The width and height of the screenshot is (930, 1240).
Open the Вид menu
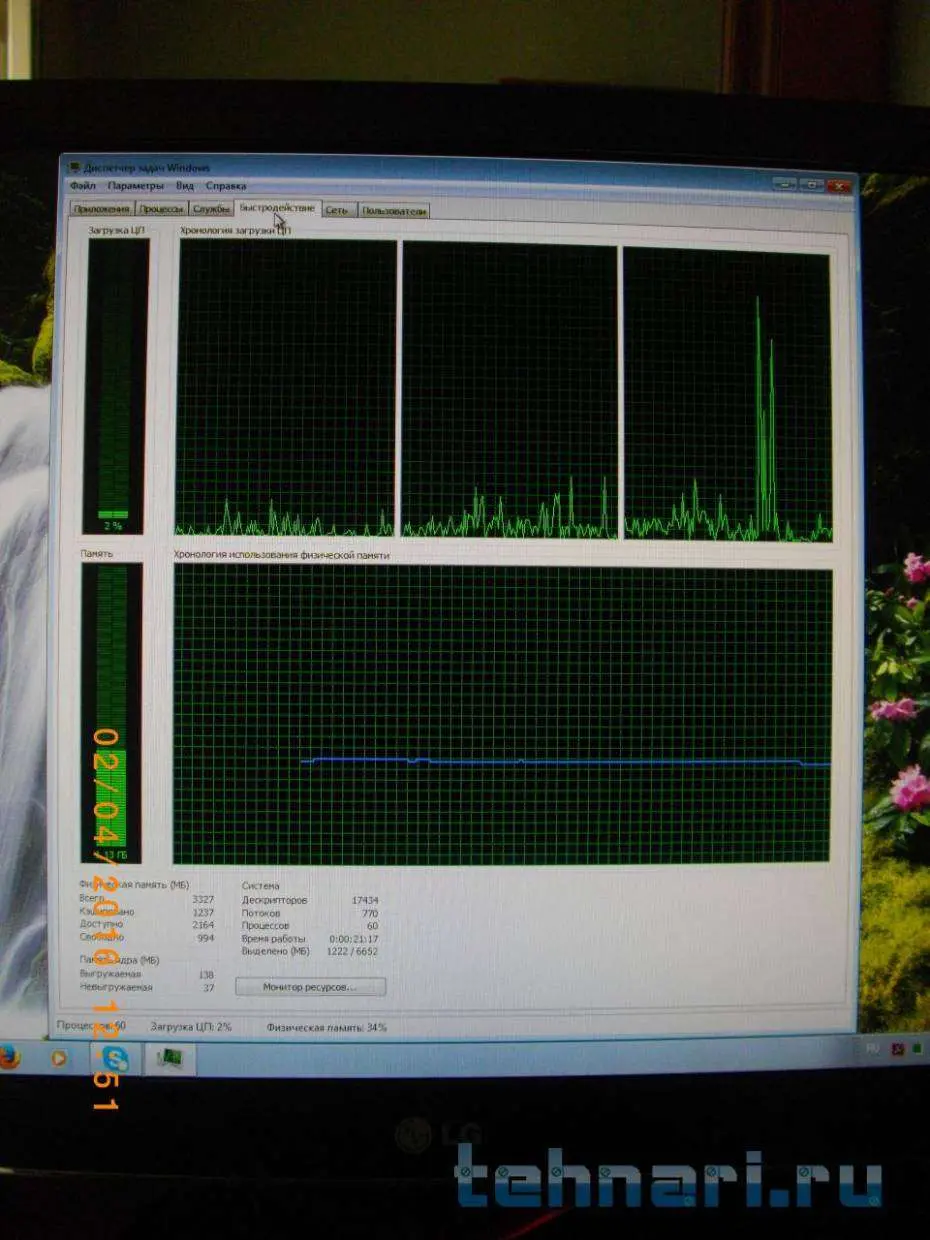[x=184, y=186]
